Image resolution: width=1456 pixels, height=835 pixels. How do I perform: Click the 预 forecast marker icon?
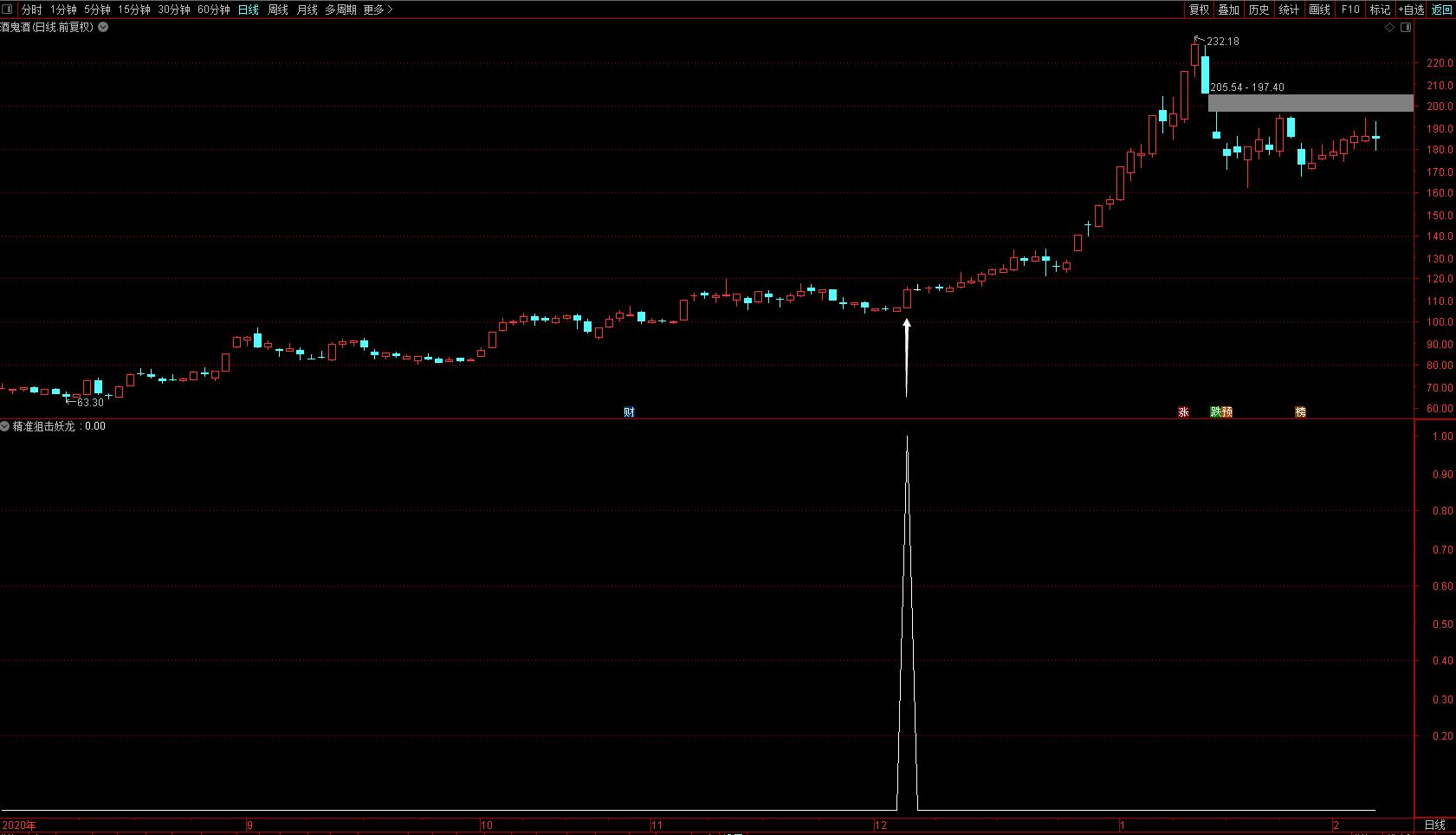[x=1226, y=412]
